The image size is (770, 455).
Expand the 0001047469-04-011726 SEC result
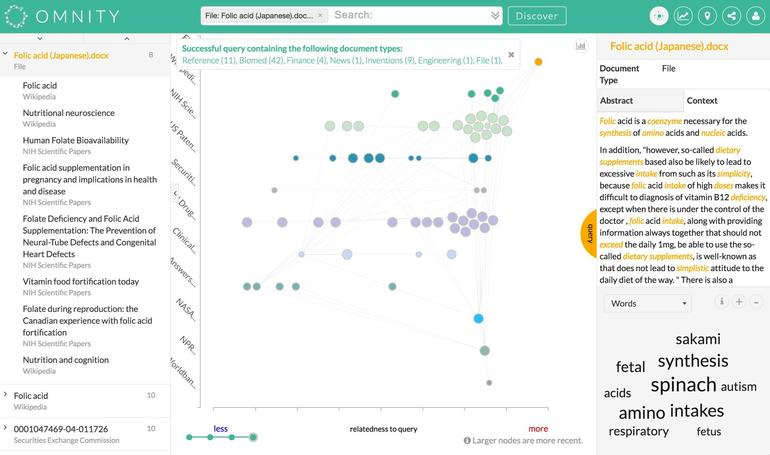pos(5,428)
